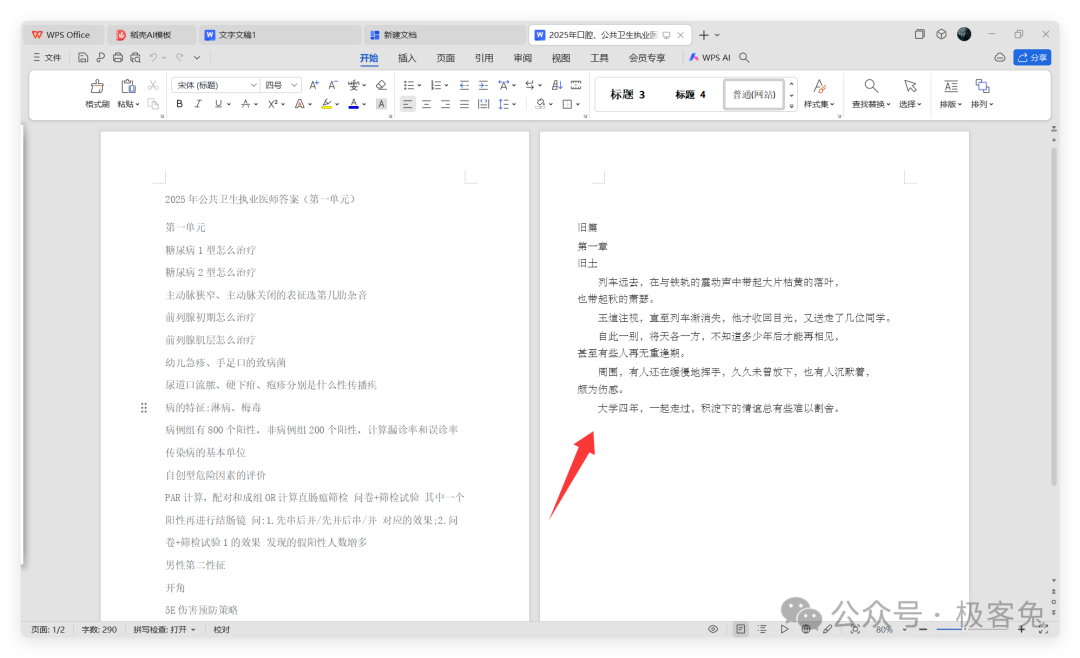
Task: Open the Page (页面) ribbon tab
Action: (446, 58)
